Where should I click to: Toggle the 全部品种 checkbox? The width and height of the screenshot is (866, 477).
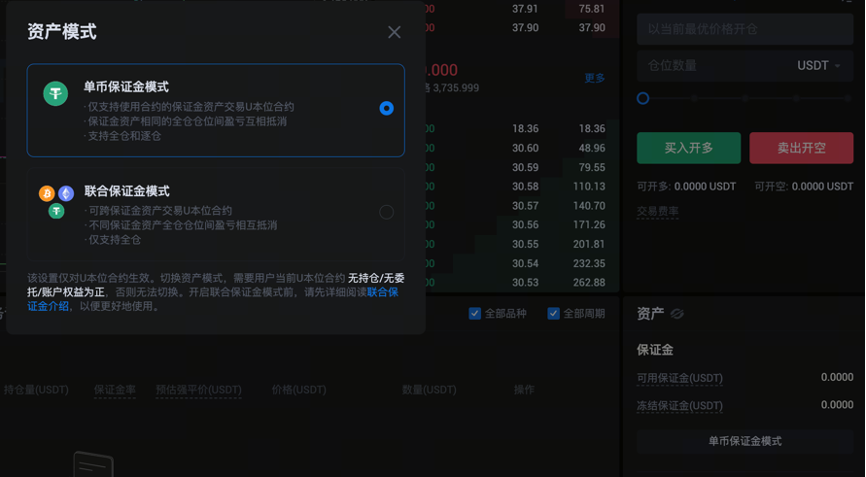pyautogui.click(x=475, y=313)
